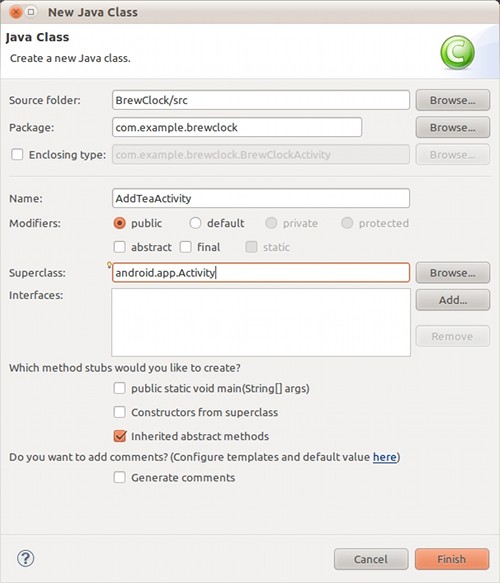Click into the Name text field

click(x=261, y=198)
